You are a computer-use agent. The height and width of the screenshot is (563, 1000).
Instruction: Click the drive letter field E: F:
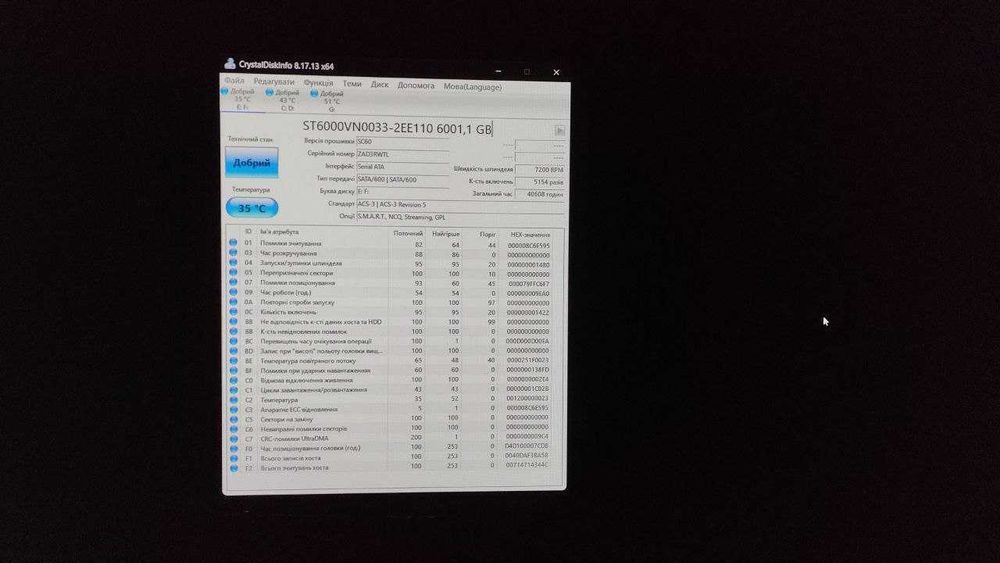(402, 192)
